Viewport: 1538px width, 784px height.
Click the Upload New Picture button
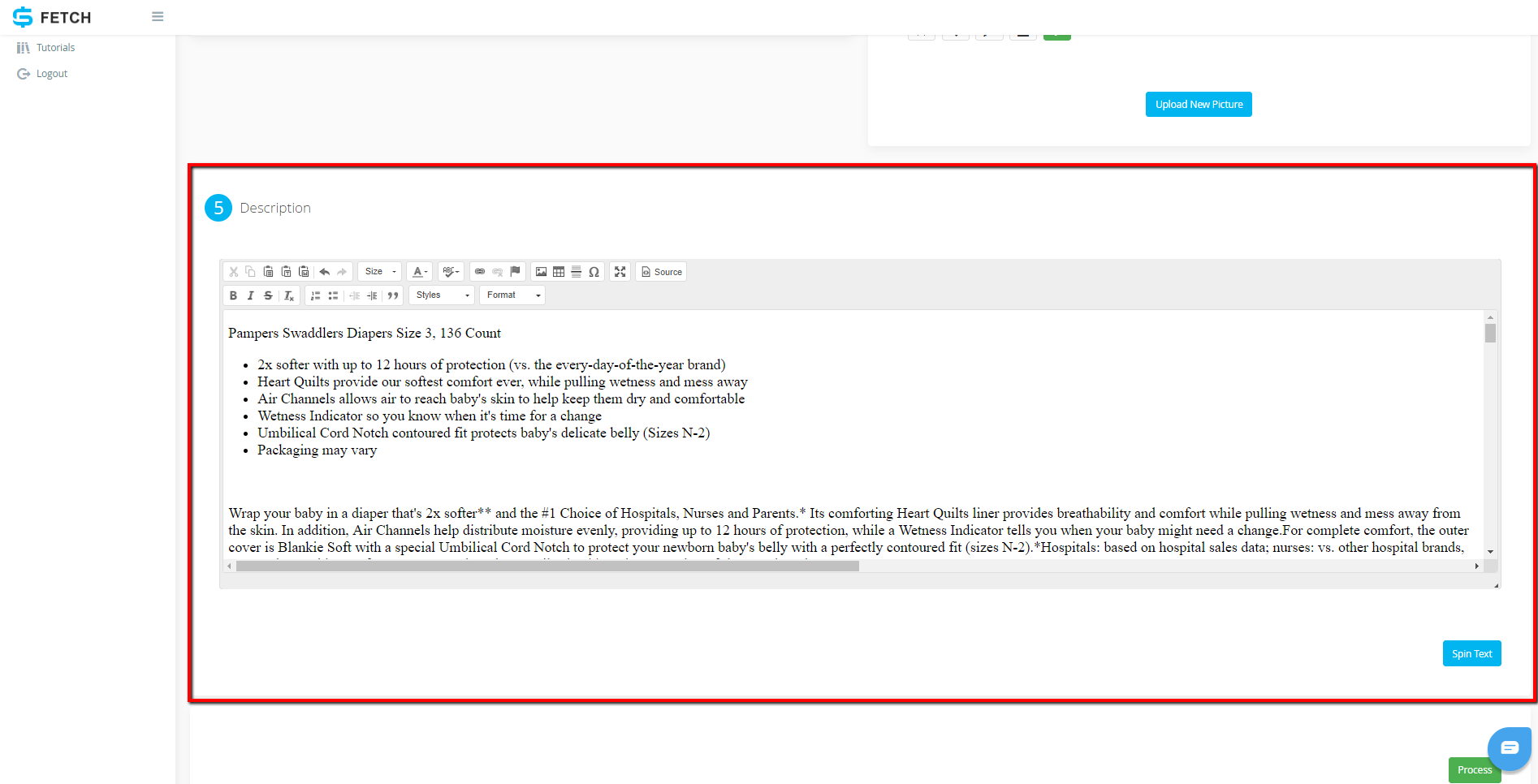pyautogui.click(x=1199, y=105)
